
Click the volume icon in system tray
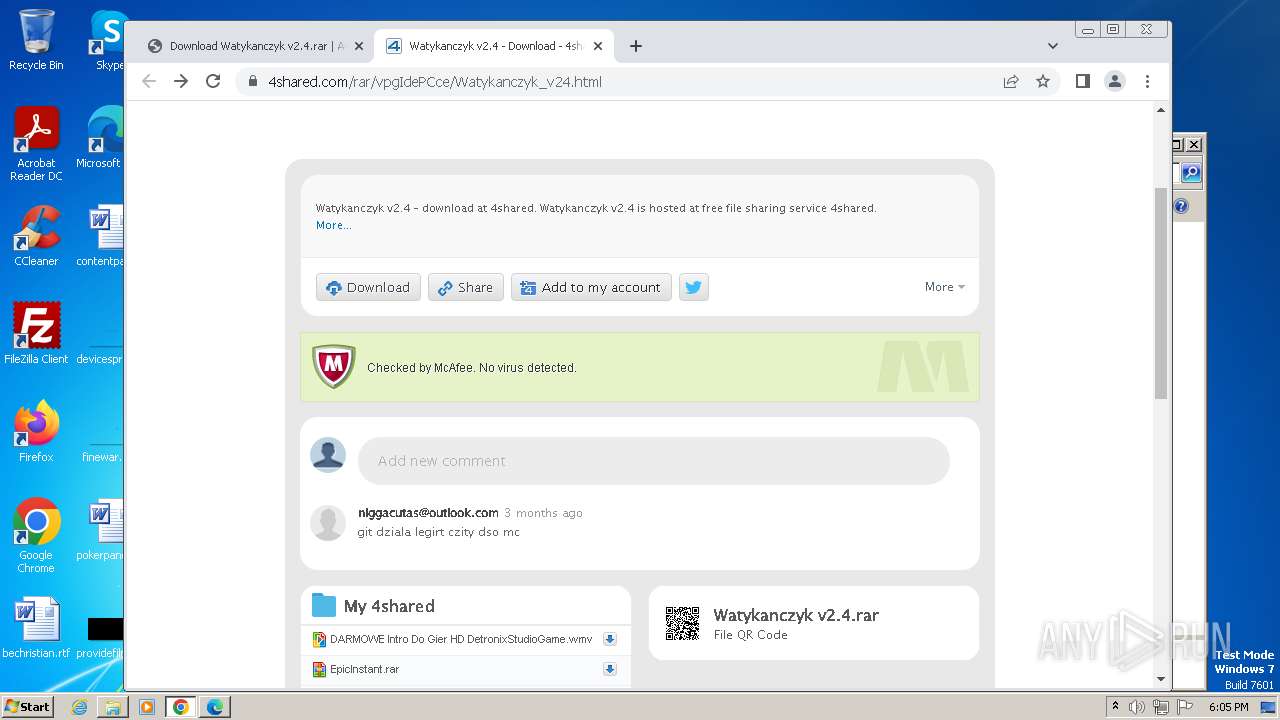(x=1136, y=707)
